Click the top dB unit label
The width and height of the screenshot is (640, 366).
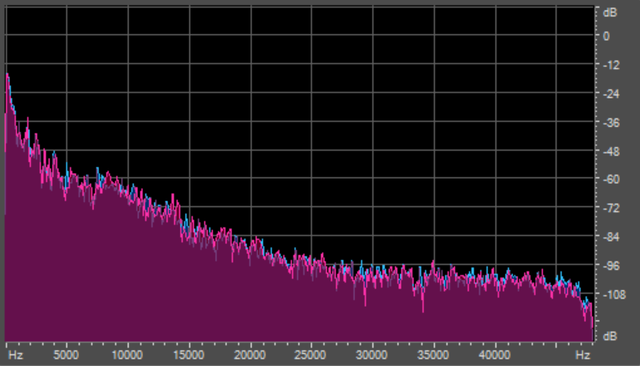point(610,13)
